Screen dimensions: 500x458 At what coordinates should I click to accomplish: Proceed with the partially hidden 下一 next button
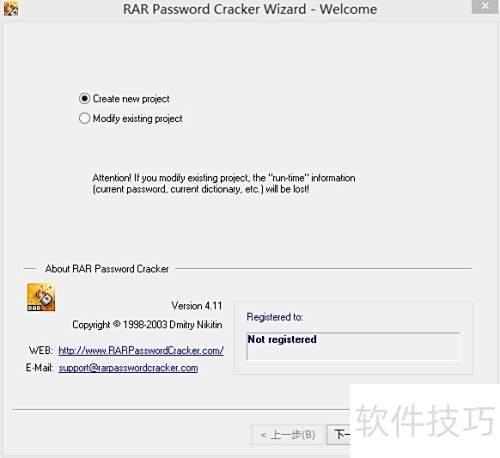[339, 435]
